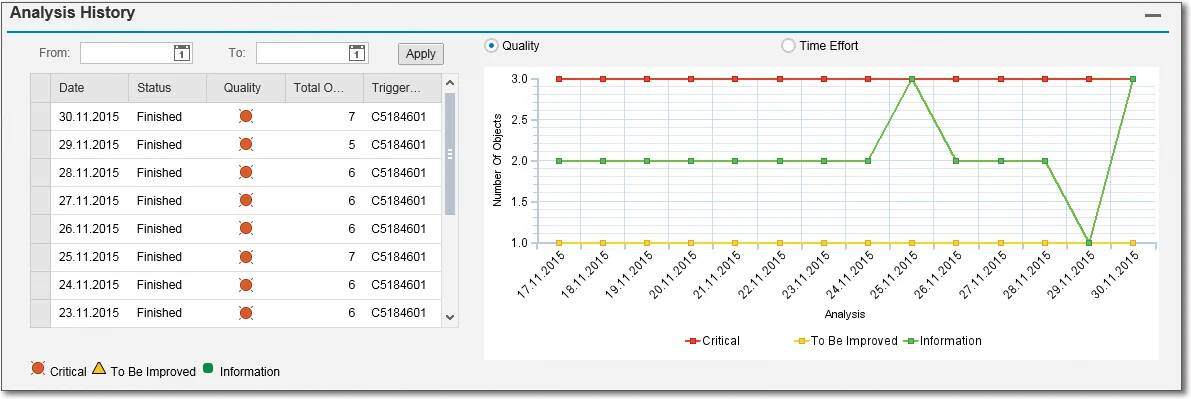Click Information data point at 30.11.2015
Image resolution: width=1191 pixels, height=399 pixels.
1133,79
